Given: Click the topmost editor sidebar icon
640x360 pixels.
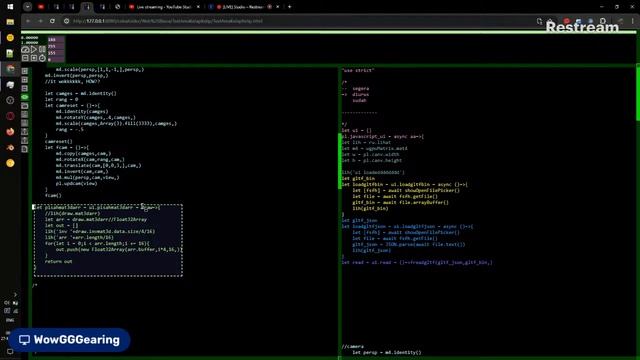Looking at the screenshot, I should (x=25, y=71).
